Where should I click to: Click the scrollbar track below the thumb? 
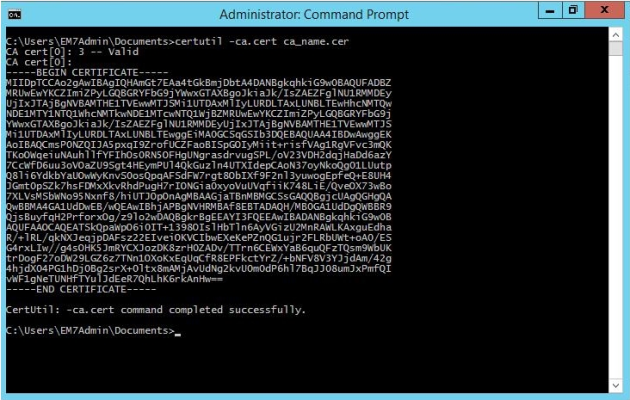pyautogui.click(x=616, y=217)
